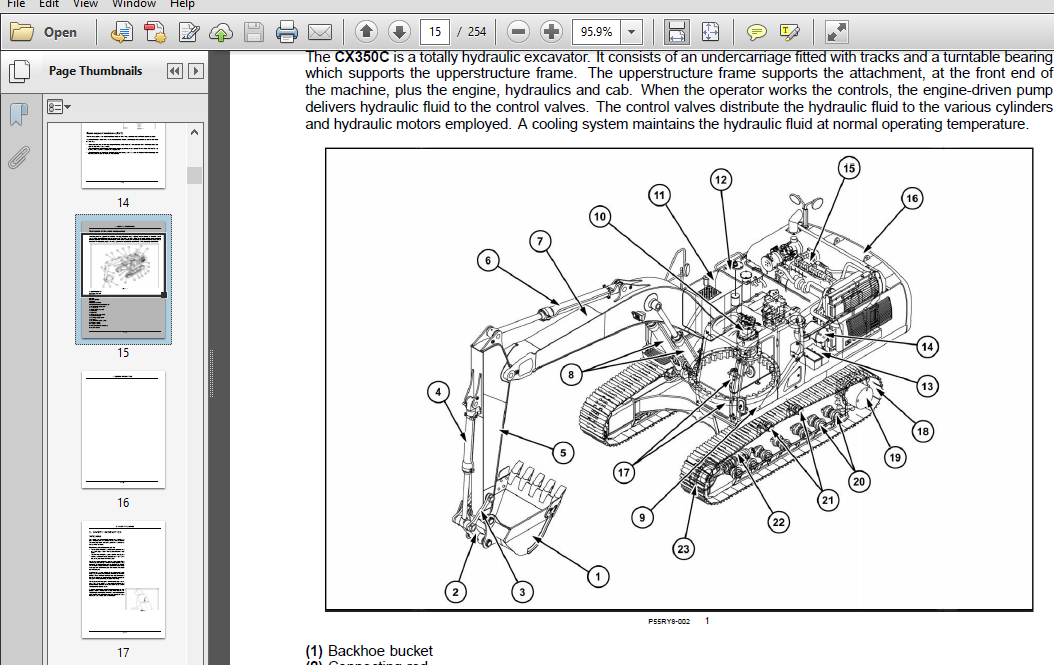Expand the thumbnails panel with right arrow
This screenshot has height=665, width=1054.
[x=196, y=71]
